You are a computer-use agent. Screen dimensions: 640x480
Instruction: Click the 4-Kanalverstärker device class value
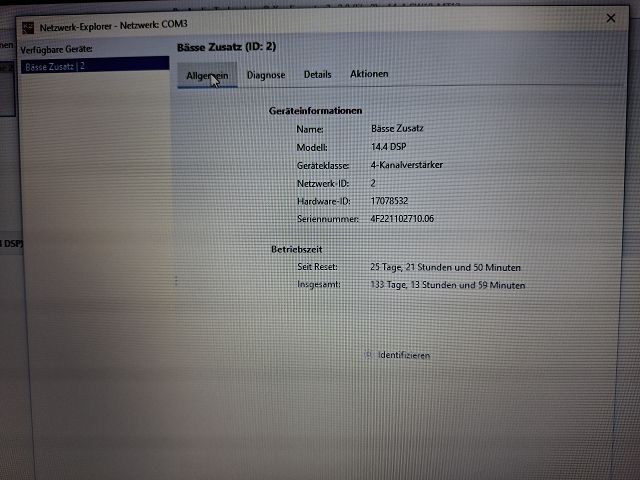(x=406, y=165)
